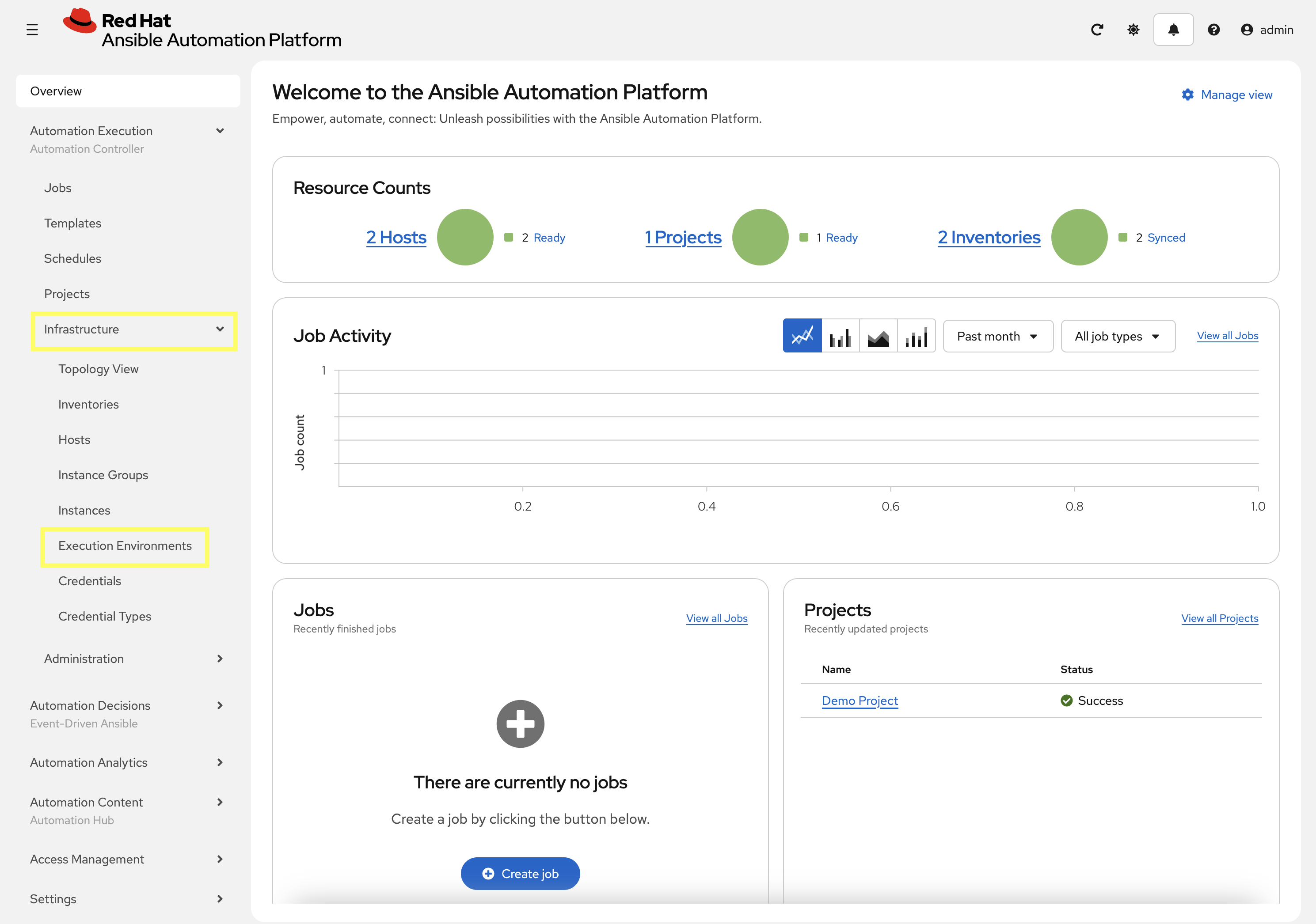Open the Demo Project link
The image size is (1316, 924).
(859, 700)
